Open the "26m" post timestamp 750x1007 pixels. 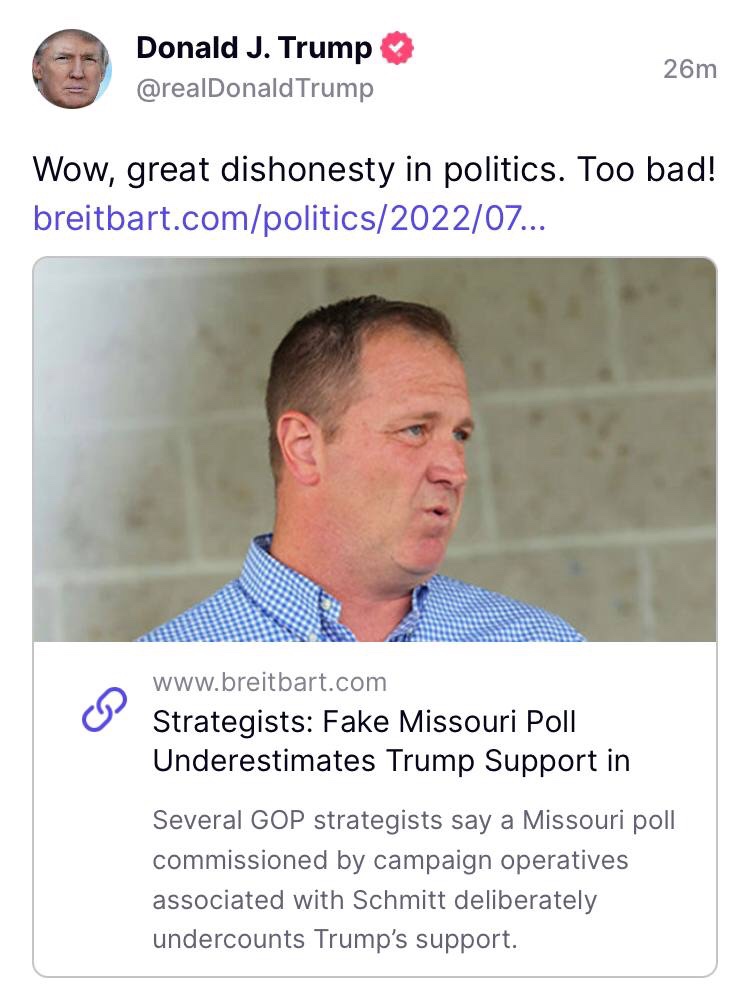tap(690, 69)
